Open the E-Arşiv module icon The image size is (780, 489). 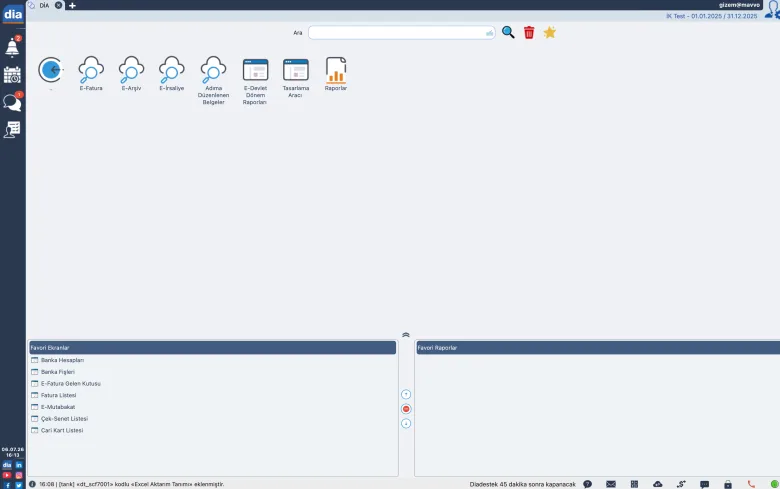tap(131, 70)
